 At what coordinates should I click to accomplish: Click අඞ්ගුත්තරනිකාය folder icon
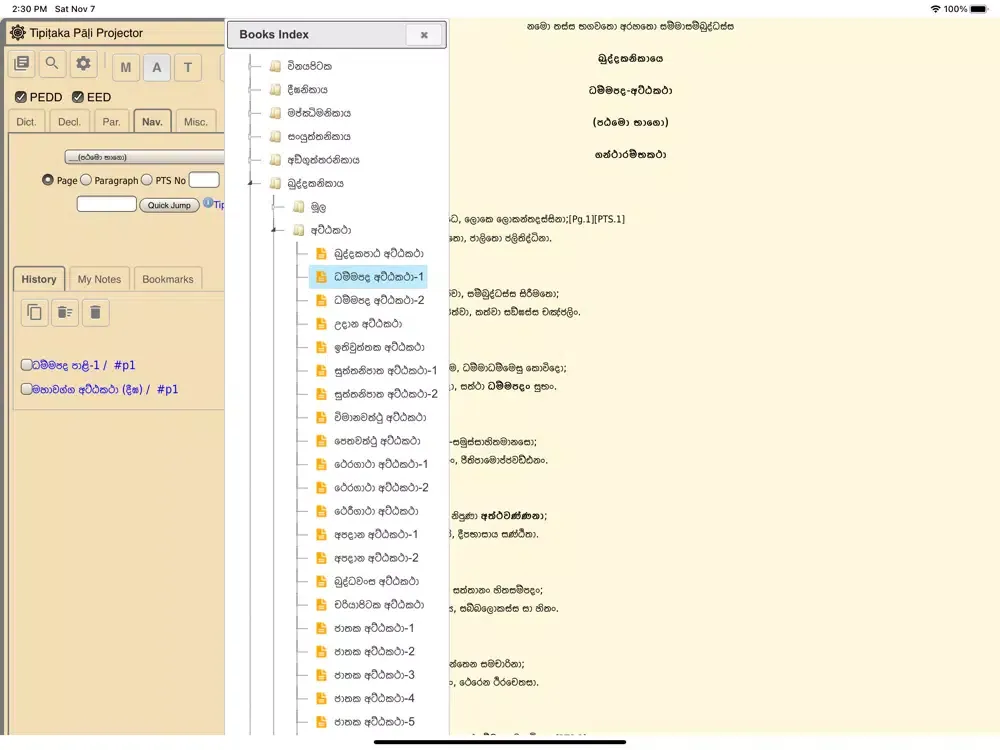click(276, 160)
